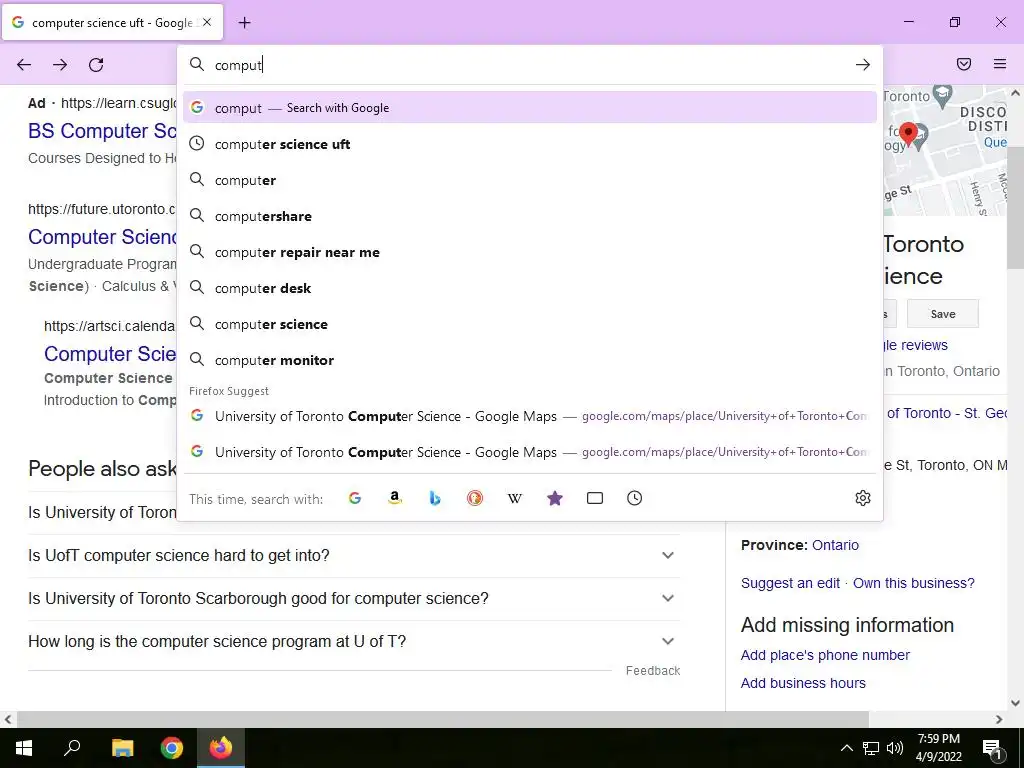Open first University of Toronto Google Maps suggestion

pos(530,416)
